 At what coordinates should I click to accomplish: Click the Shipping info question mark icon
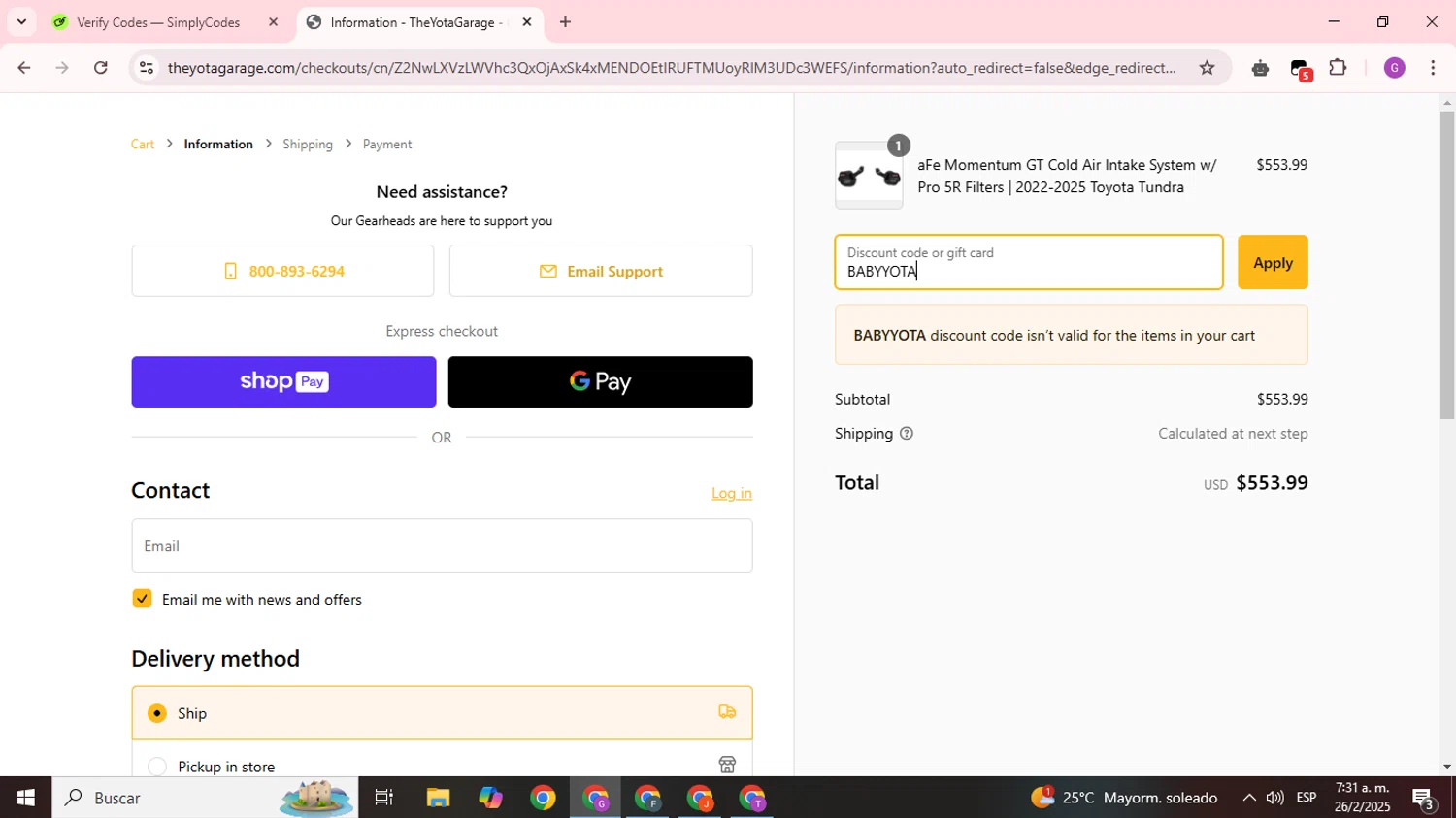[907, 434]
